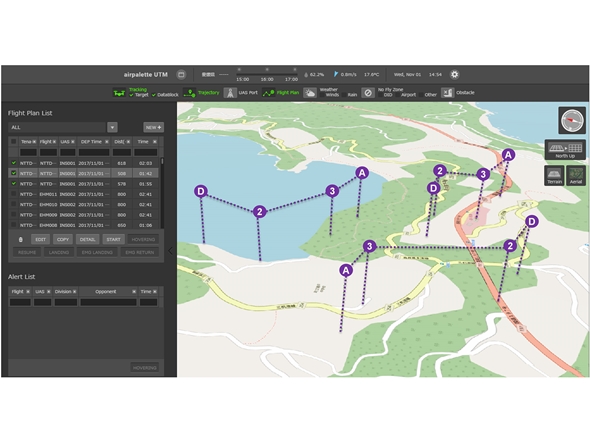This screenshot has height=442, width=590.
Task: Select the flight plan row EHM008
Action: pos(84,225)
